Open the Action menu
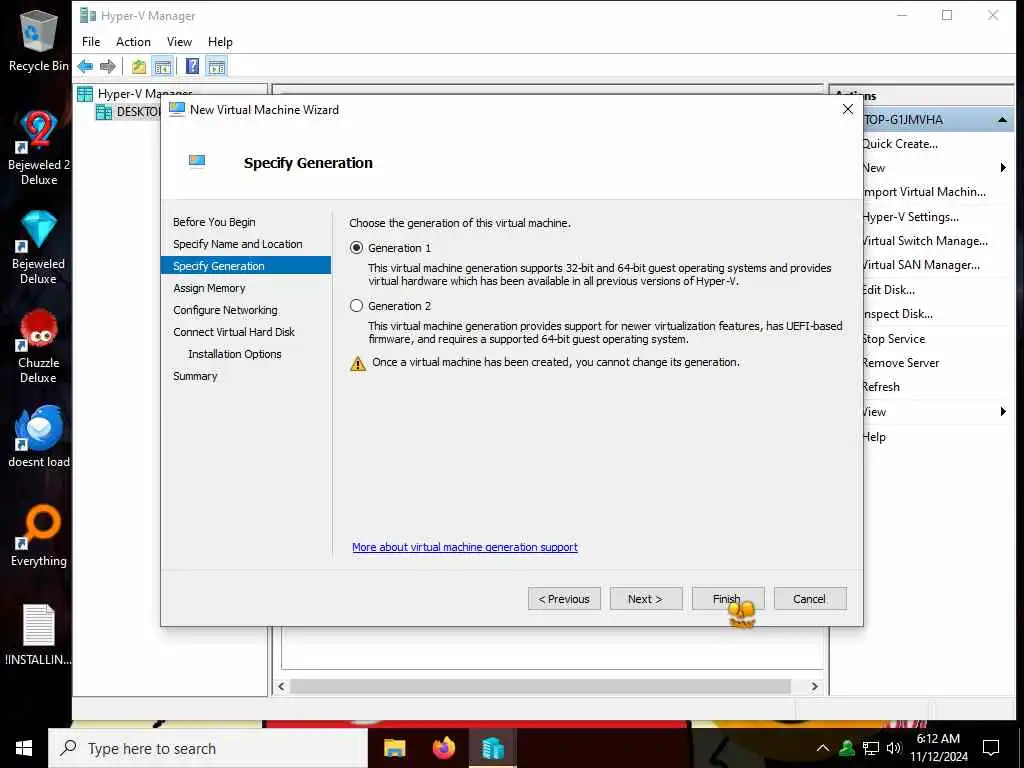Viewport: 1024px width, 768px height. tap(133, 42)
